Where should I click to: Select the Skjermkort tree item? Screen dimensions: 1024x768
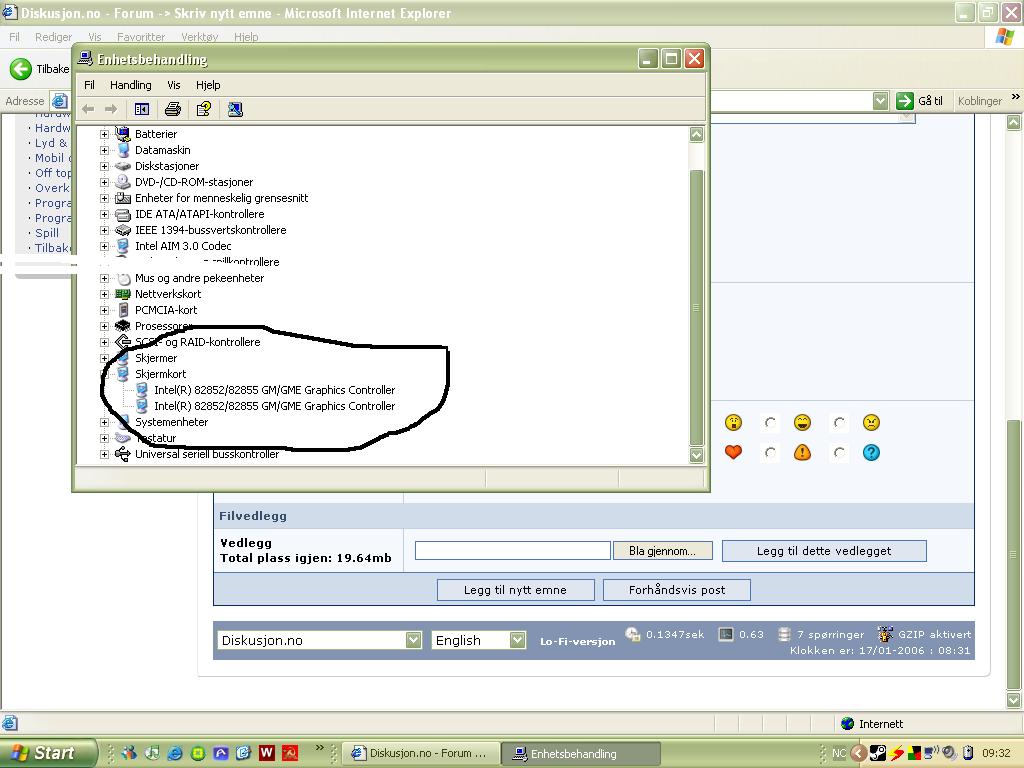tap(160, 374)
